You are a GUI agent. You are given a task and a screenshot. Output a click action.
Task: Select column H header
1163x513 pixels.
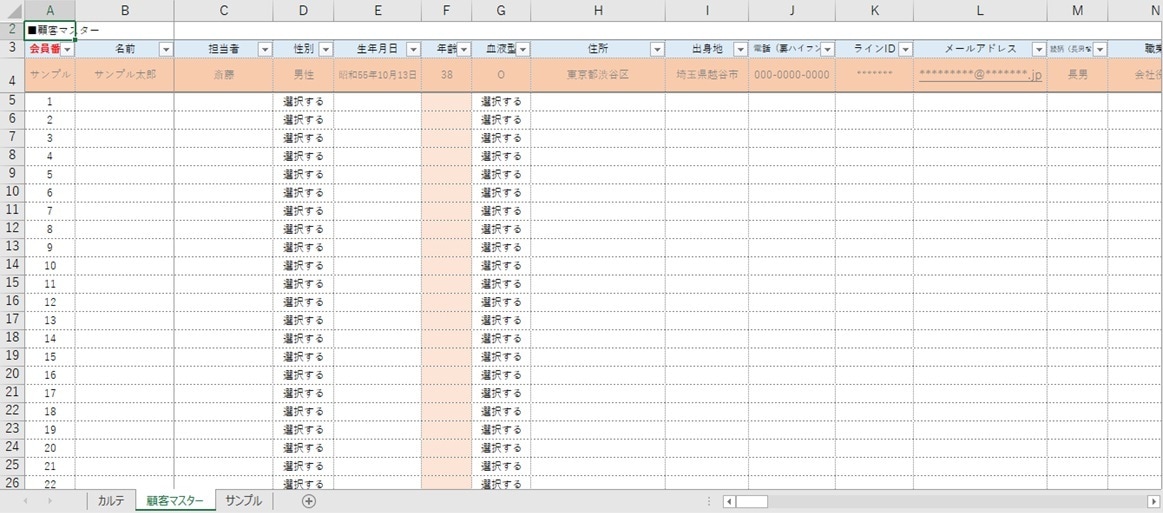click(x=598, y=10)
